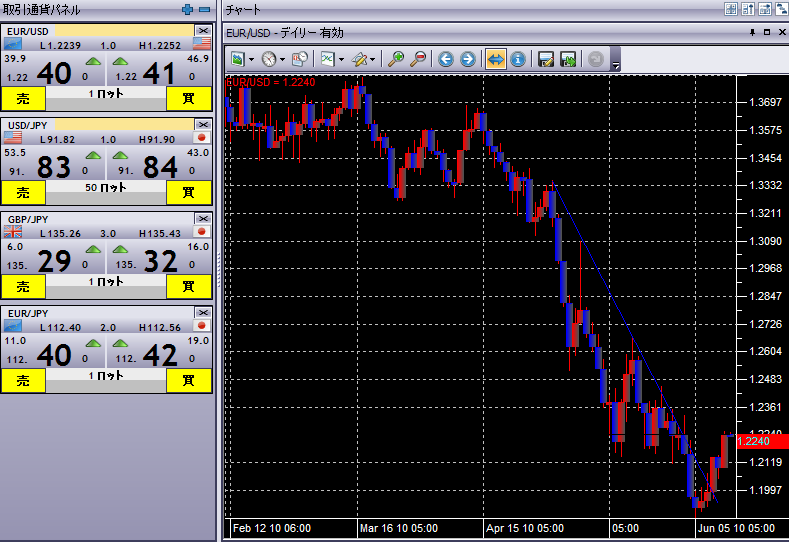The image size is (789, 542).
Task: Remove currency pair with blue minus icon
Action: 205,9
